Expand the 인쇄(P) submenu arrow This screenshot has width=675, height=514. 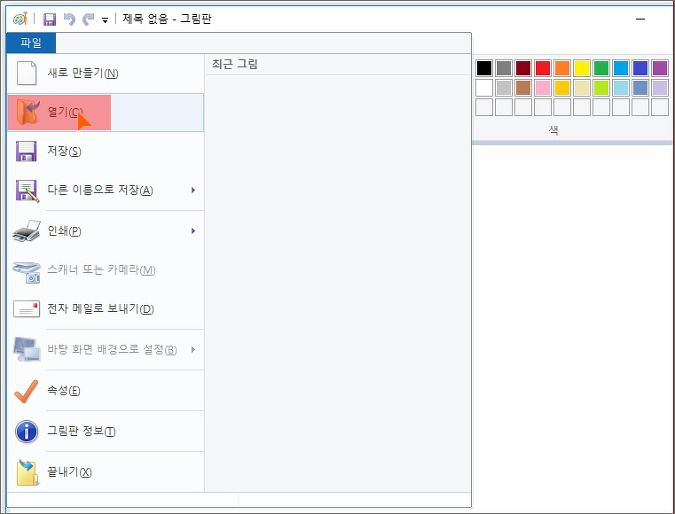coord(193,231)
